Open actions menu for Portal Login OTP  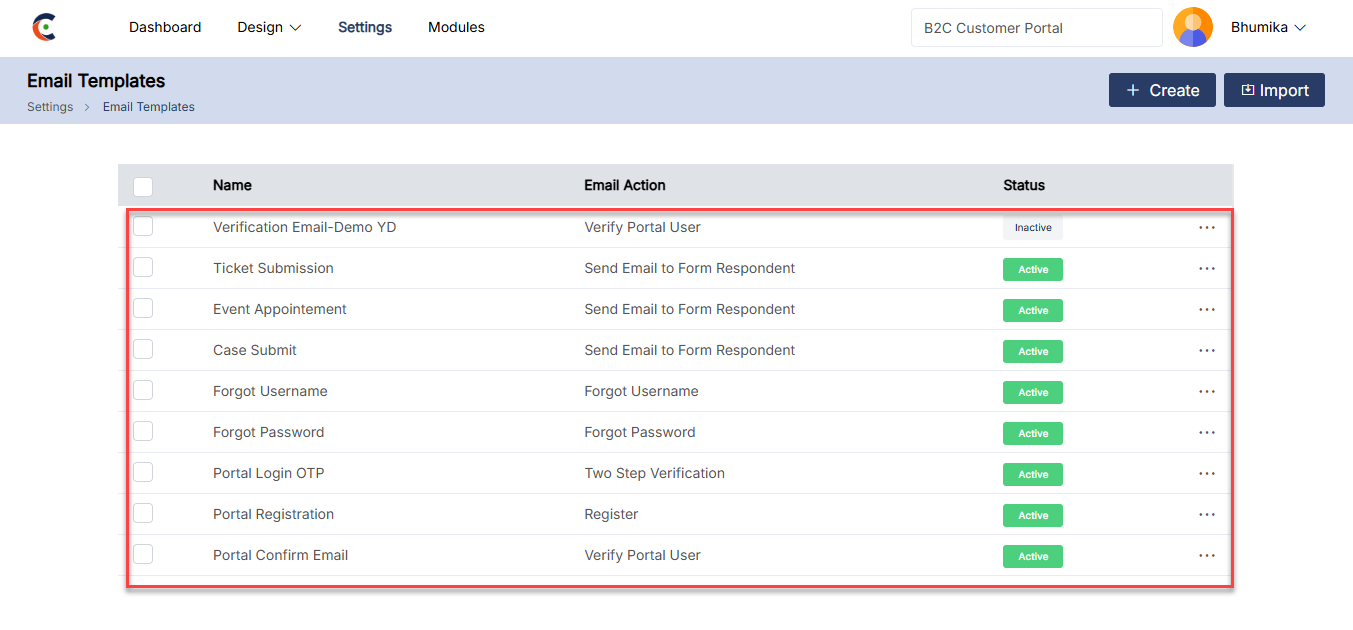[1207, 474]
